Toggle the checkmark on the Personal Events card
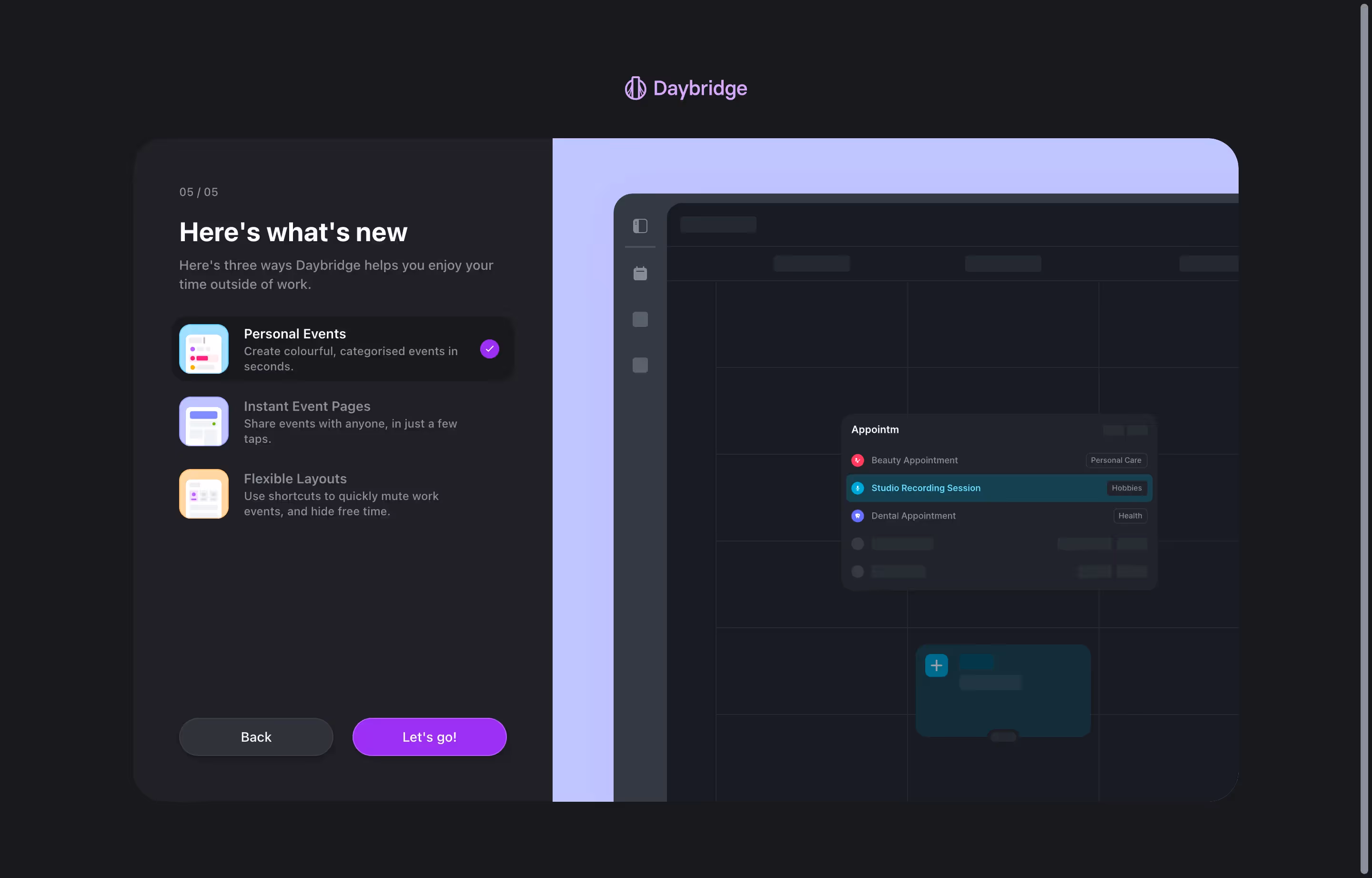This screenshot has height=878, width=1372. (489, 348)
